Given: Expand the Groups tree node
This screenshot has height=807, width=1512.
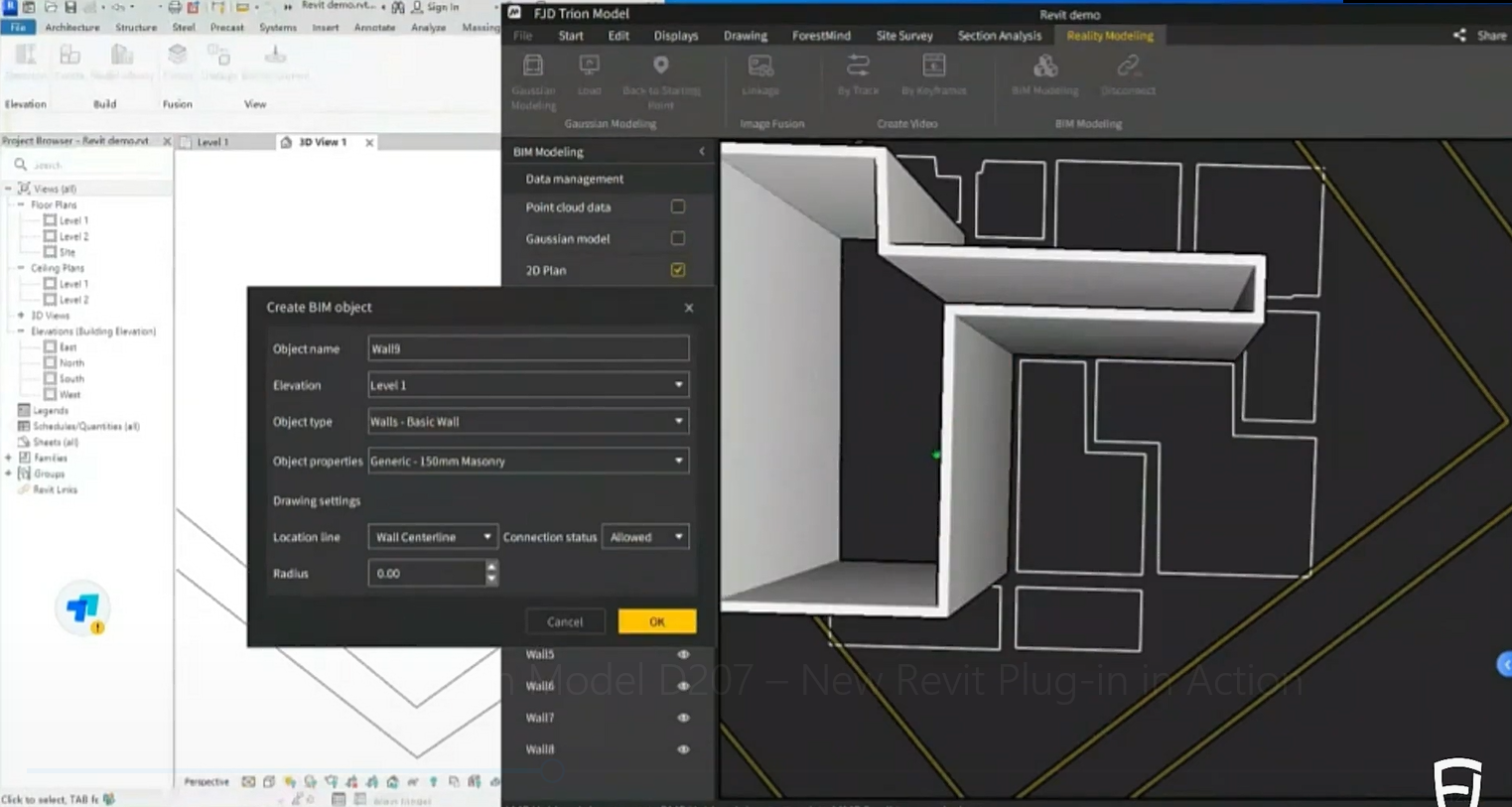Looking at the screenshot, I should click(9, 473).
